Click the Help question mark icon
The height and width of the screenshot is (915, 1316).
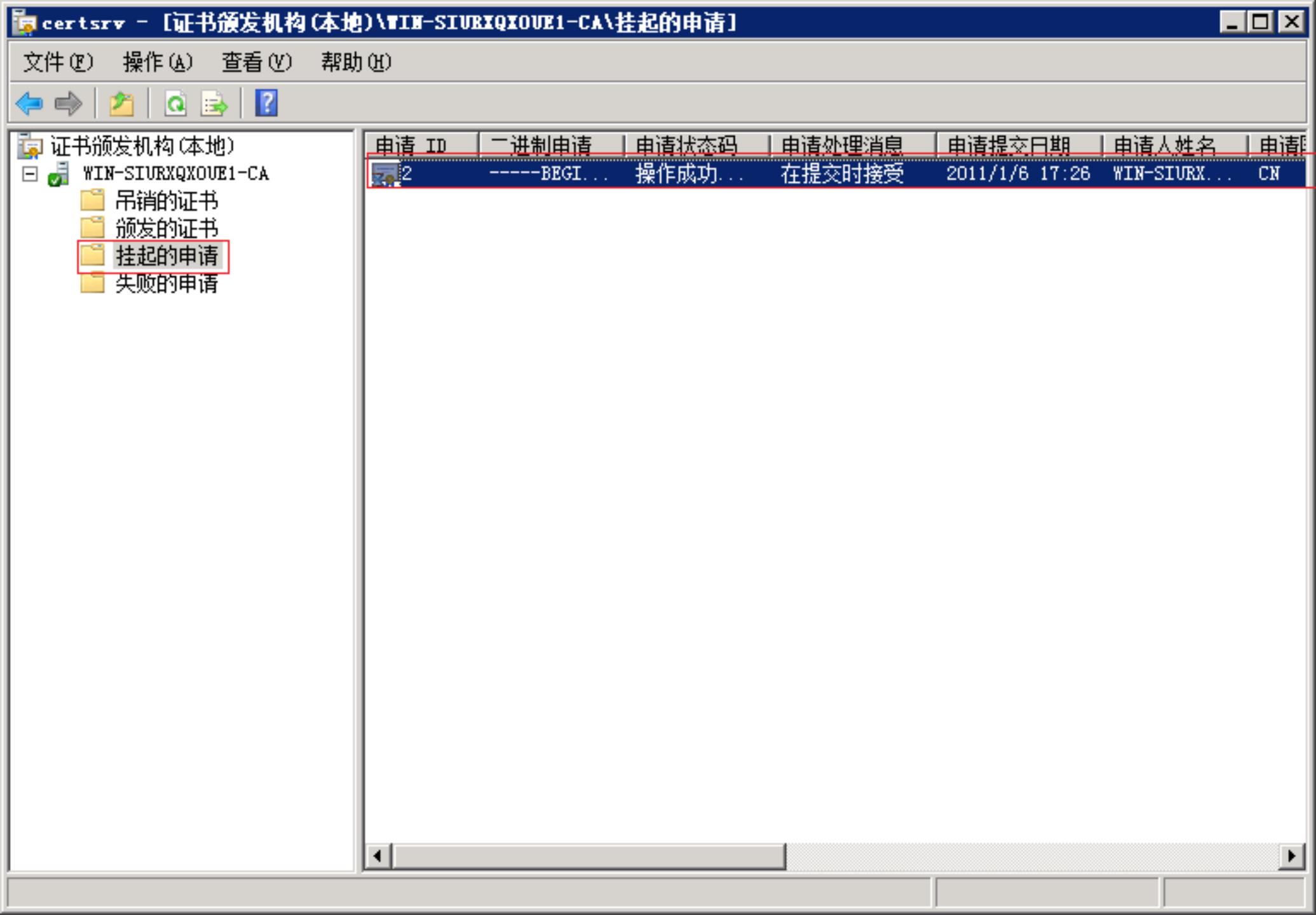coord(266,103)
